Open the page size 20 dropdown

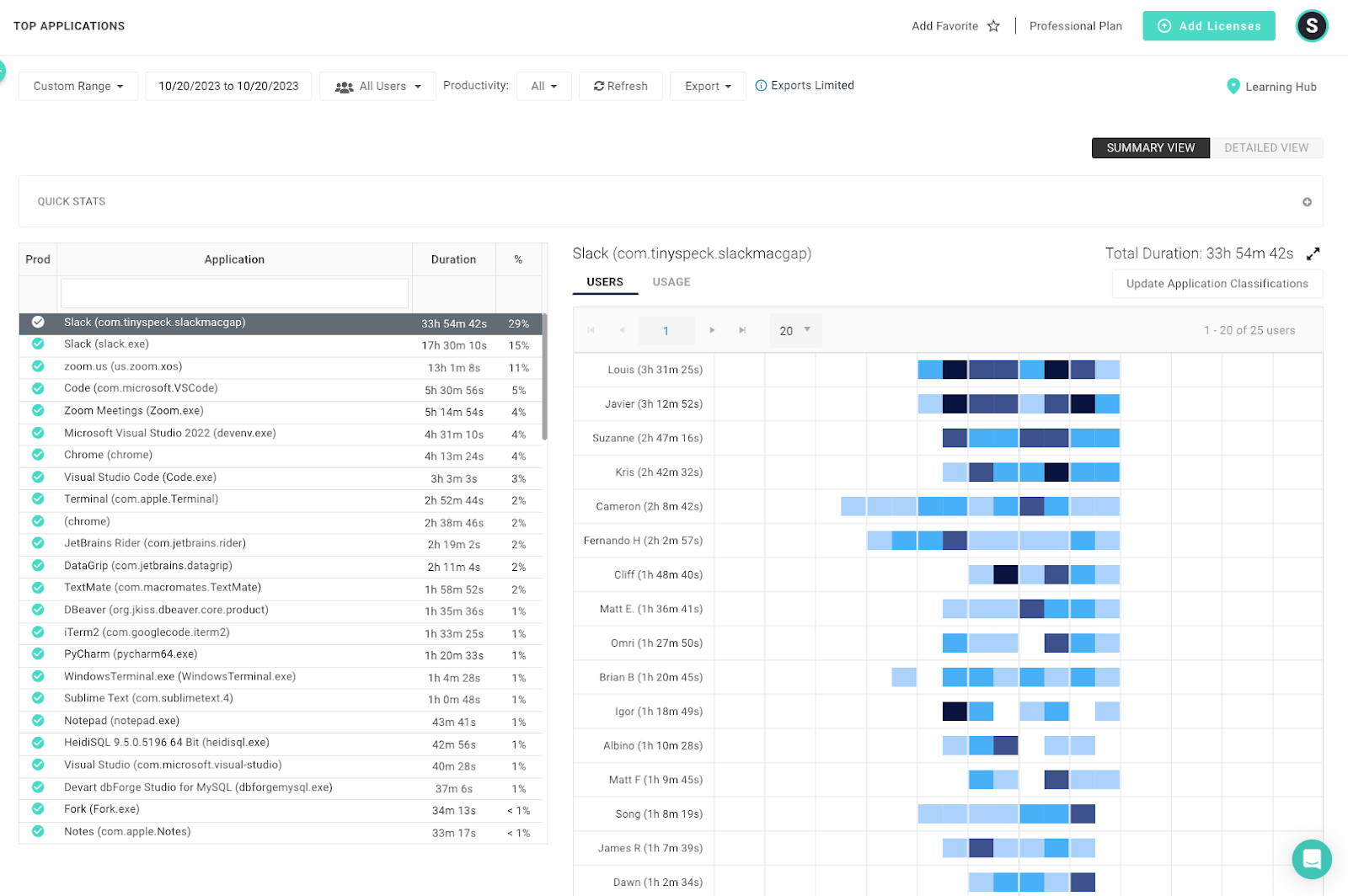pos(795,330)
